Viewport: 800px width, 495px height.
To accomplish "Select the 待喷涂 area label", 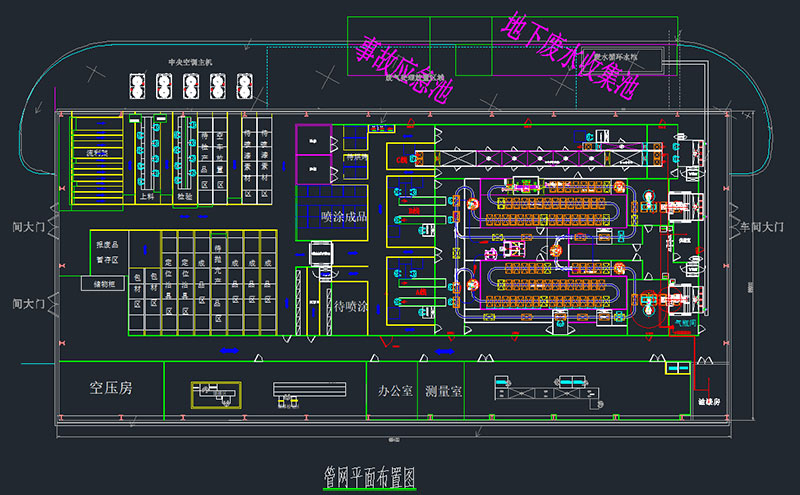I will (352, 308).
